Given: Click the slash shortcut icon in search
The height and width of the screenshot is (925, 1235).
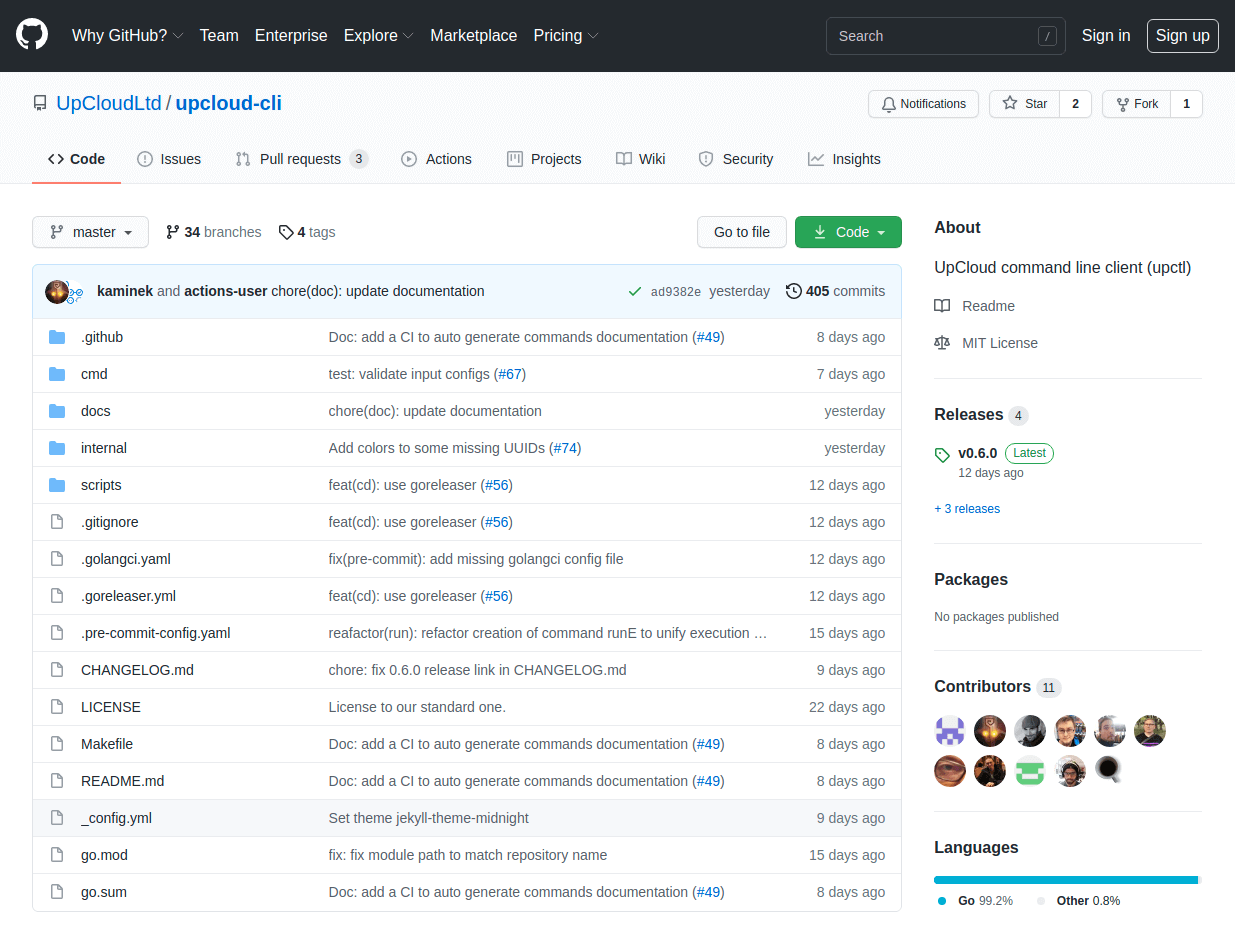Looking at the screenshot, I should [x=1047, y=36].
